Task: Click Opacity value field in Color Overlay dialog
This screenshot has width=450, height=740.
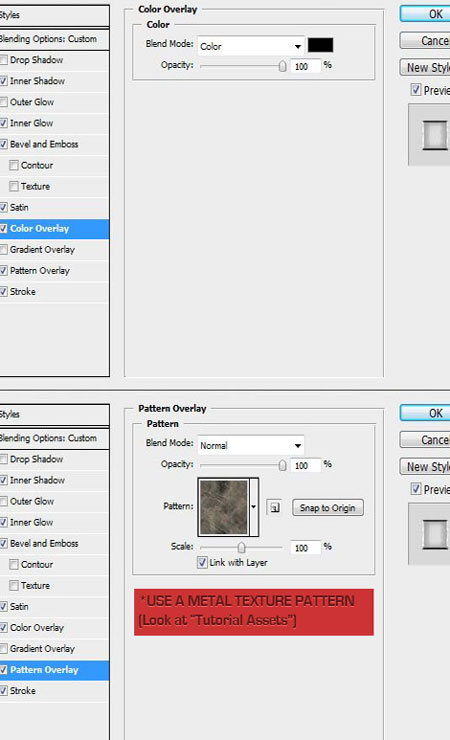Action: tap(305, 67)
